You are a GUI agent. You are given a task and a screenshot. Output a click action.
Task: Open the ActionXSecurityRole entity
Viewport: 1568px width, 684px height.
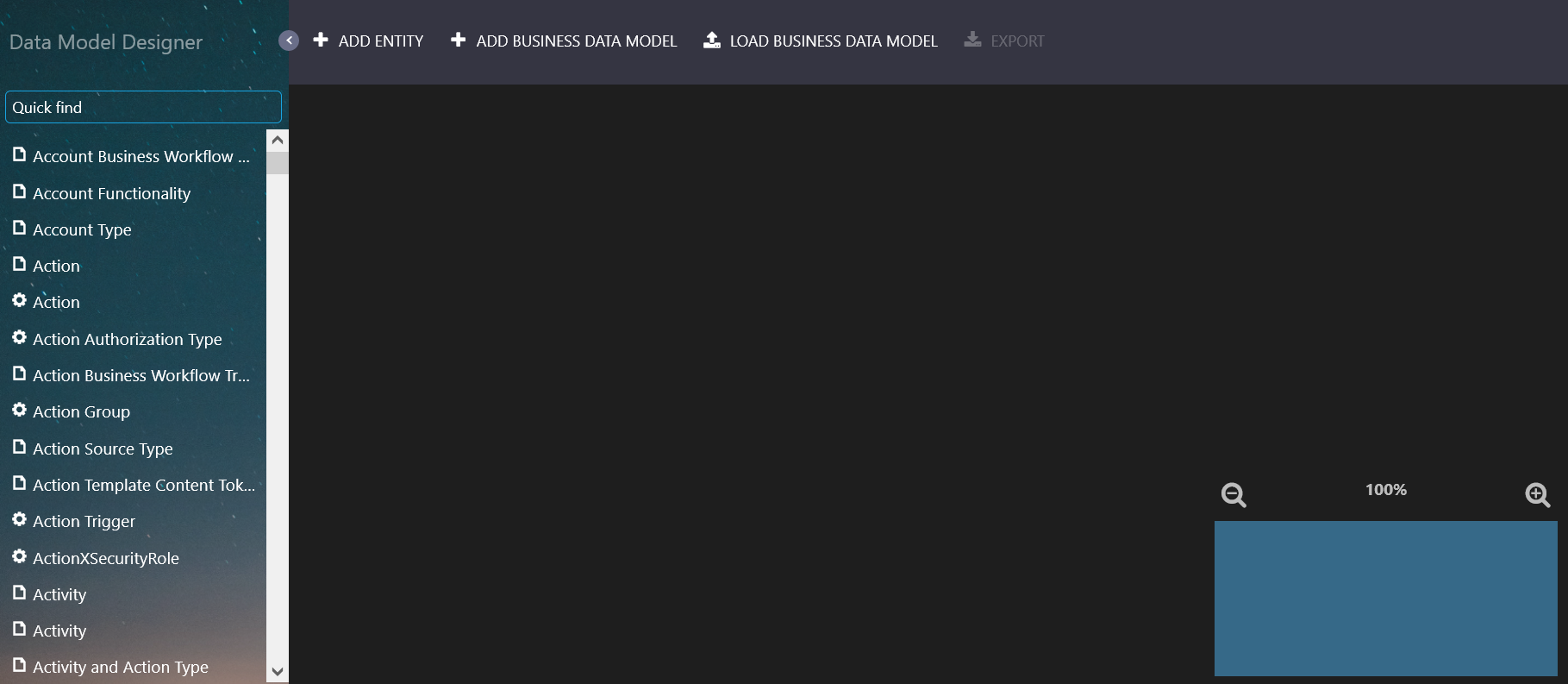[105, 559]
